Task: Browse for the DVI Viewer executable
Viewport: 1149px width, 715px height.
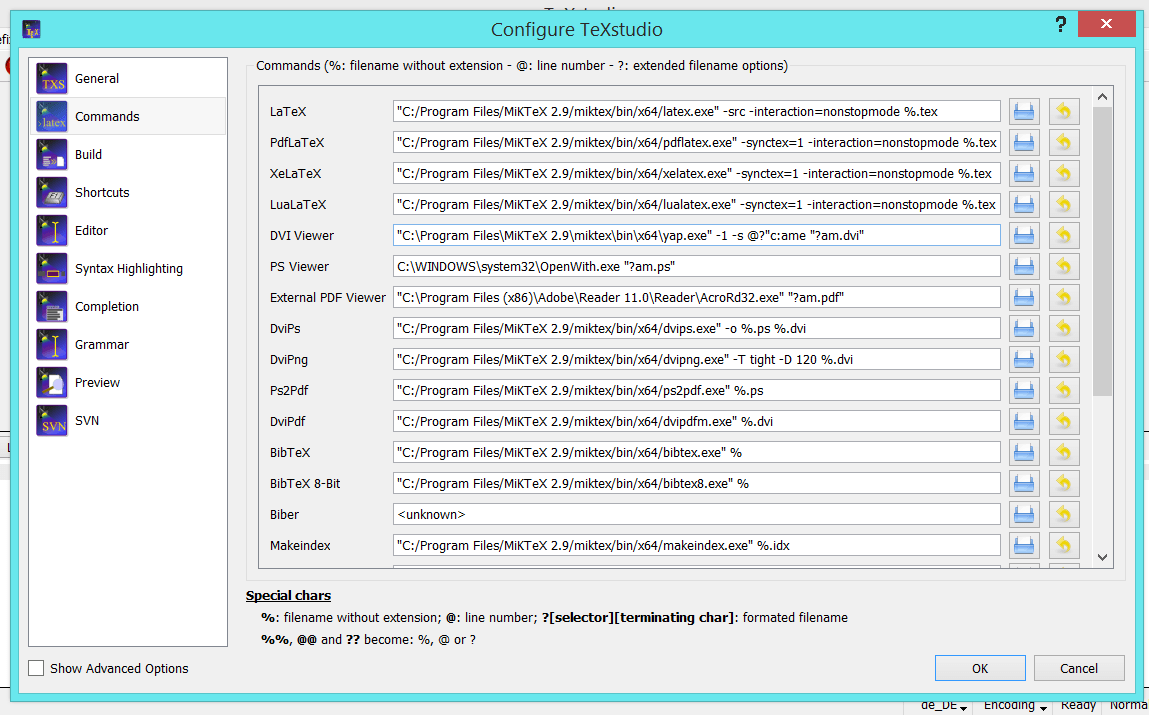Action: 1024,236
